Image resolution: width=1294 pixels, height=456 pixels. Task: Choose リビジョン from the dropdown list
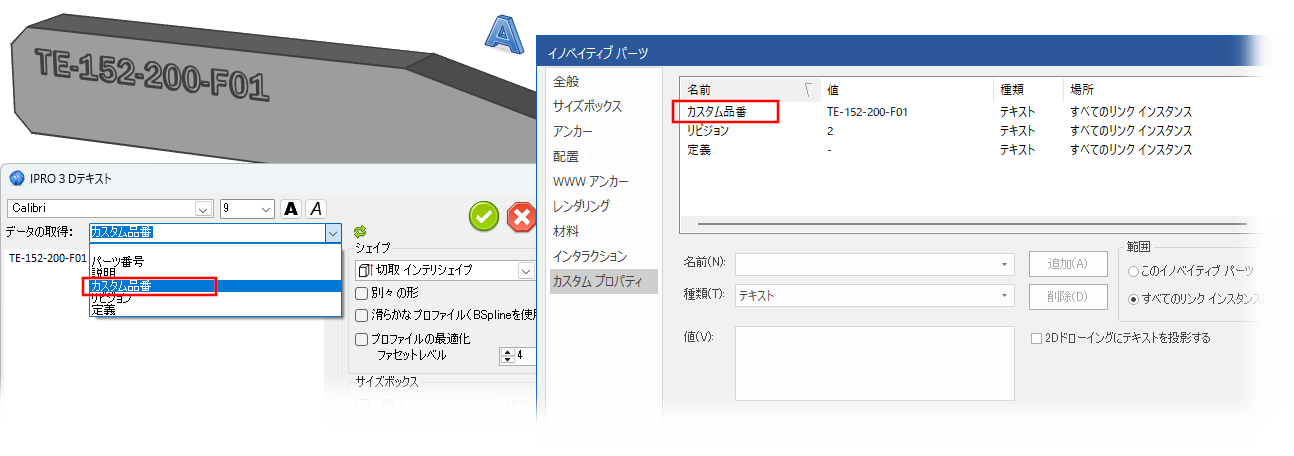(x=111, y=298)
